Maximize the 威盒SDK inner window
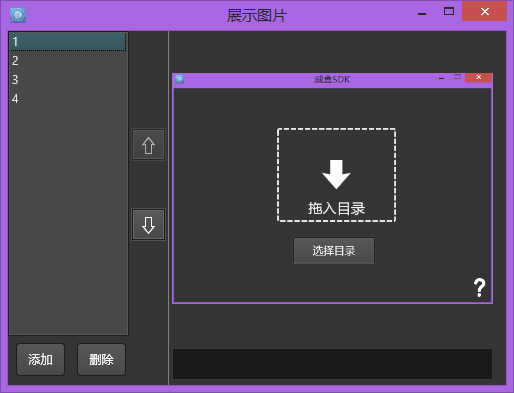 click(457, 77)
